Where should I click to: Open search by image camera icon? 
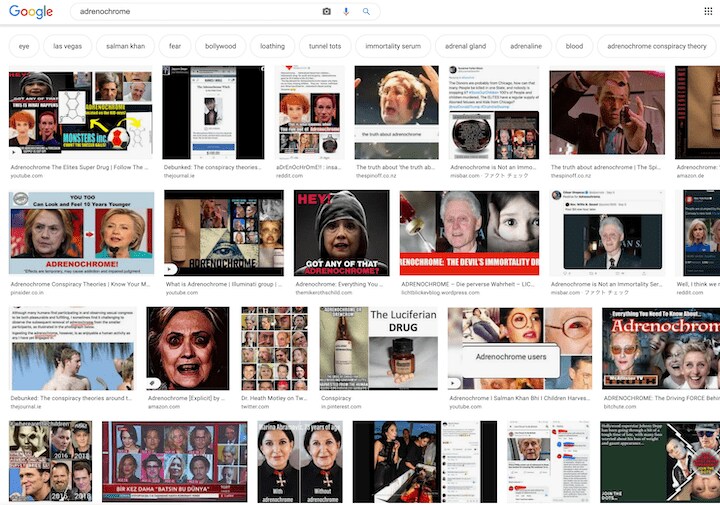[x=326, y=12]
